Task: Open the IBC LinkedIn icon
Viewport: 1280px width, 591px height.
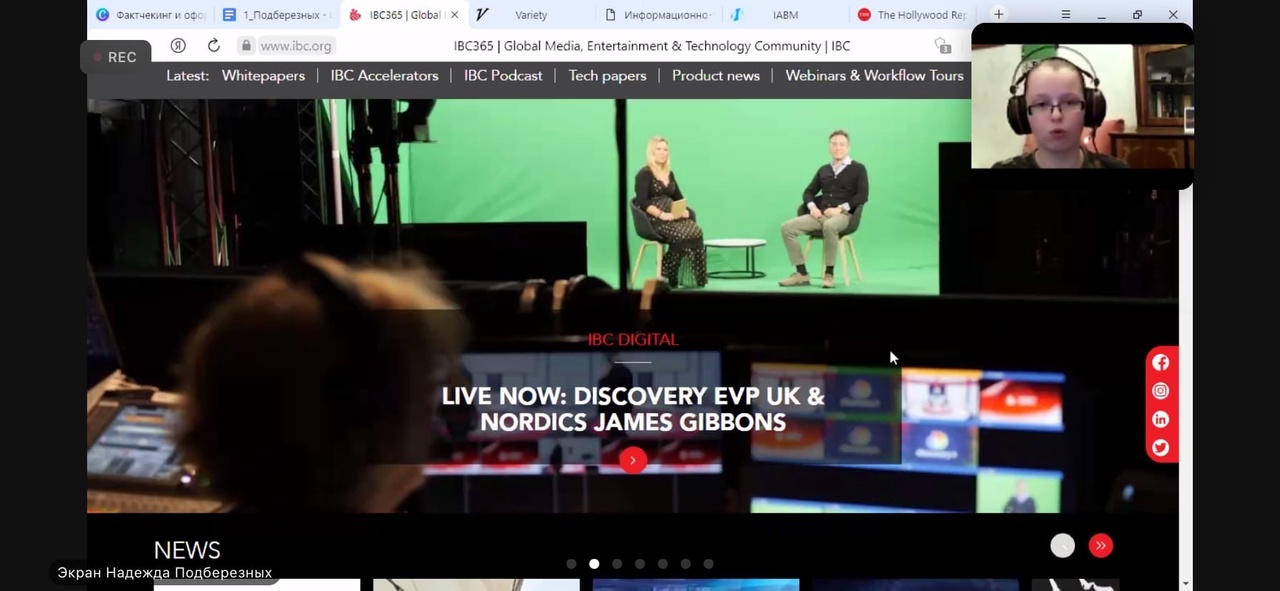Action: (1160, 419)
